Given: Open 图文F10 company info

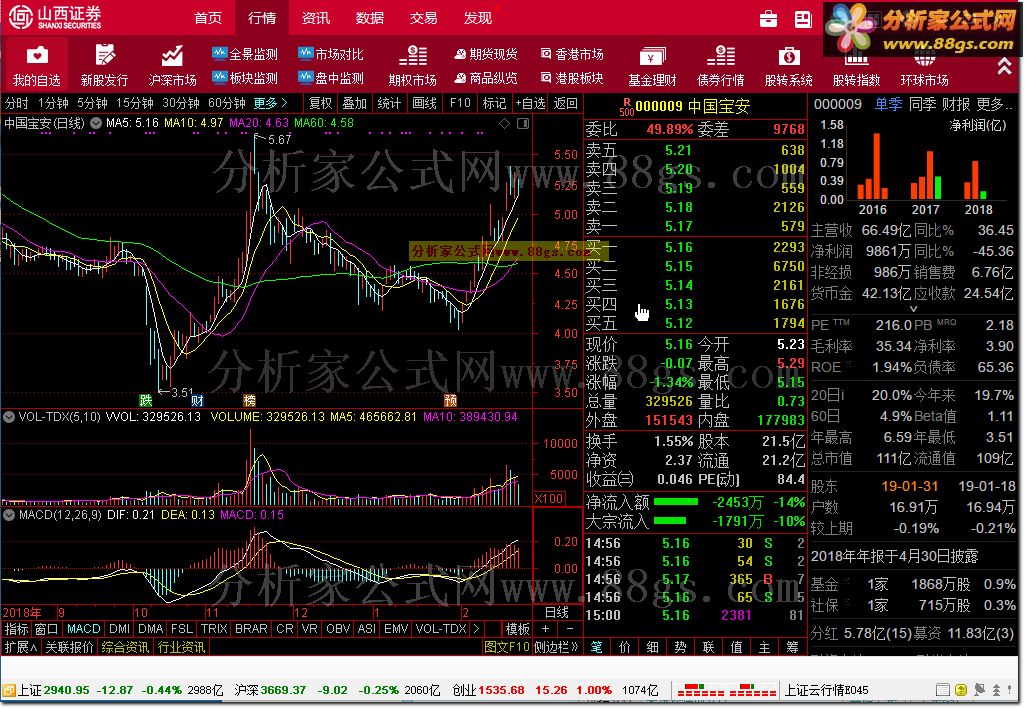Looking at the screenshot, I should click(507, 647).
